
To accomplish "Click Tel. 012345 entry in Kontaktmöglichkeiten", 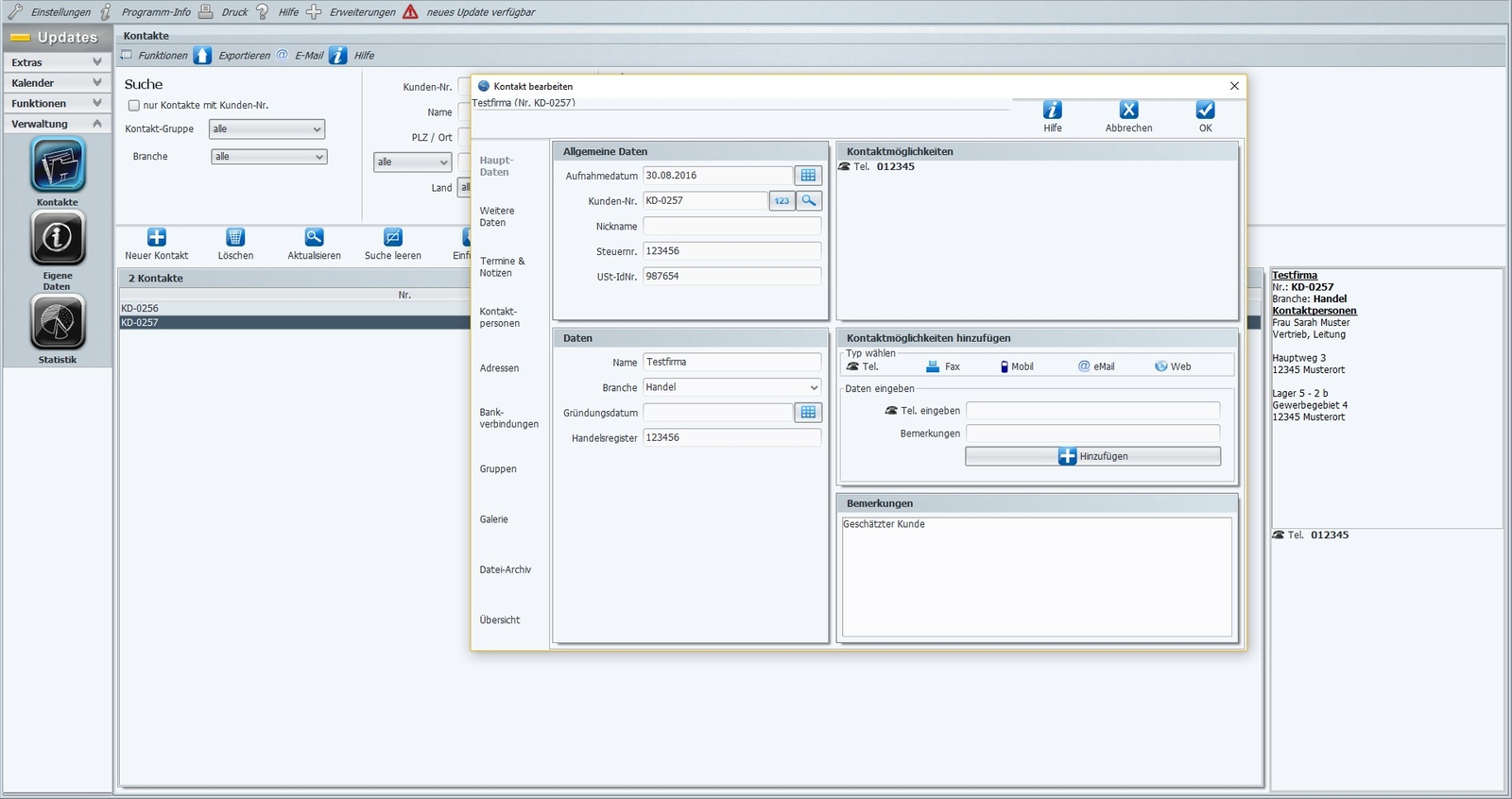I will coord(877,167).
